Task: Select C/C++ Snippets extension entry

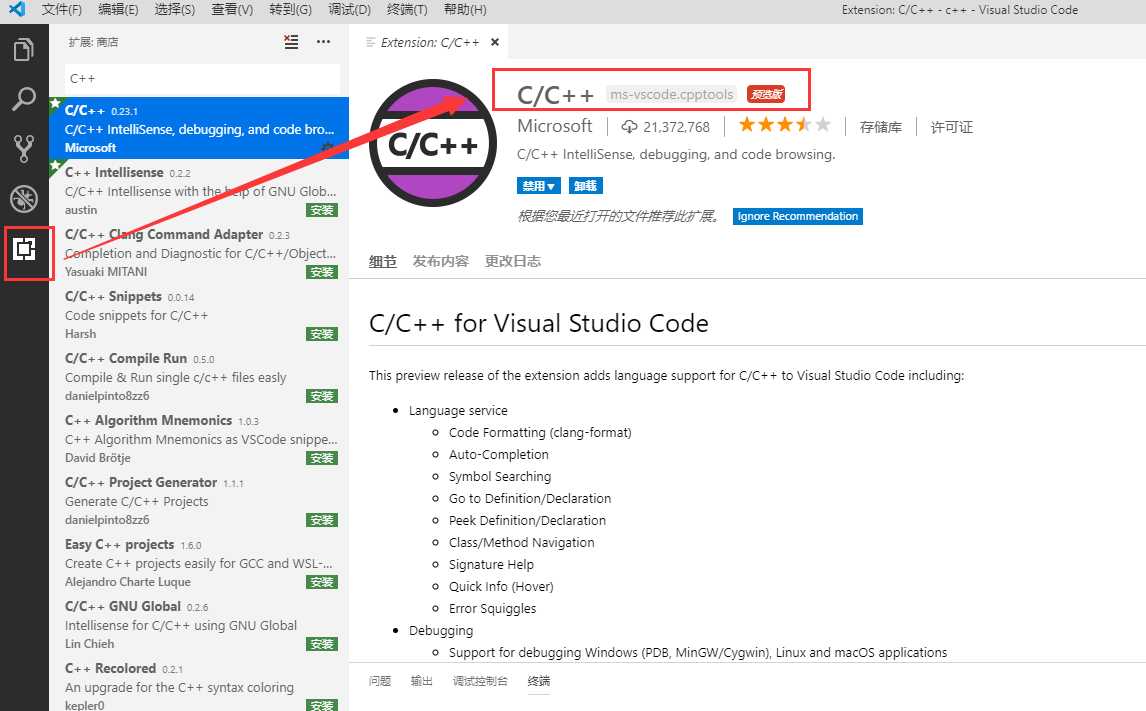Action: click(x=199, y=314)
